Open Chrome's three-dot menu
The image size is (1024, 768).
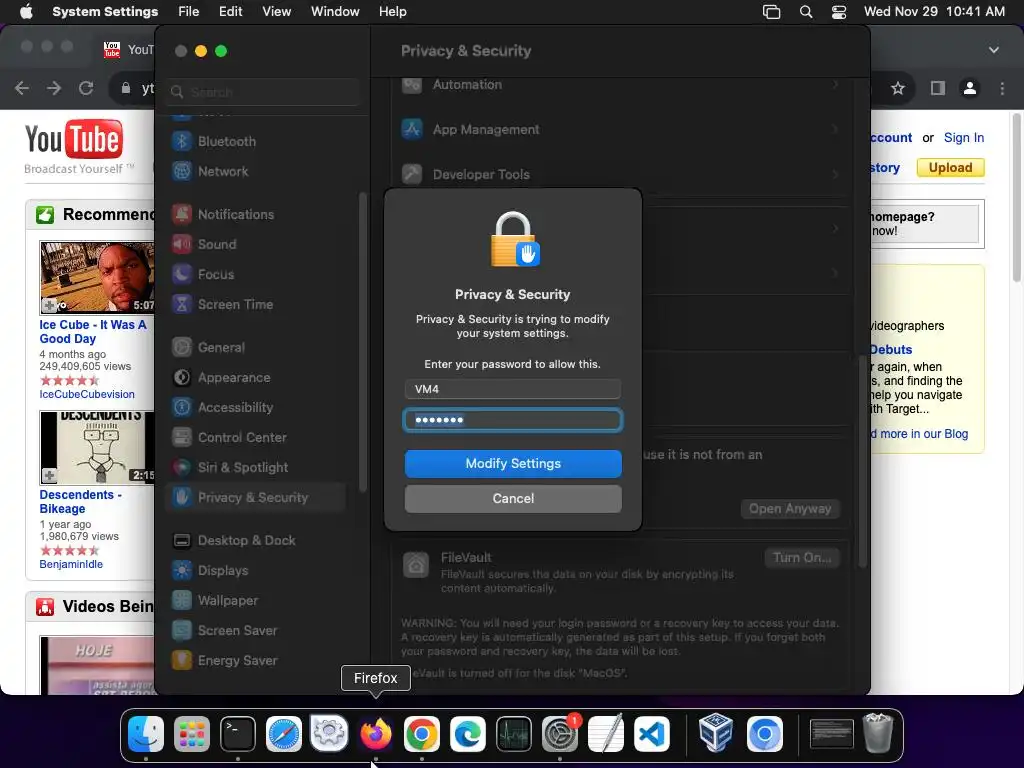[x=1002, y=88]
